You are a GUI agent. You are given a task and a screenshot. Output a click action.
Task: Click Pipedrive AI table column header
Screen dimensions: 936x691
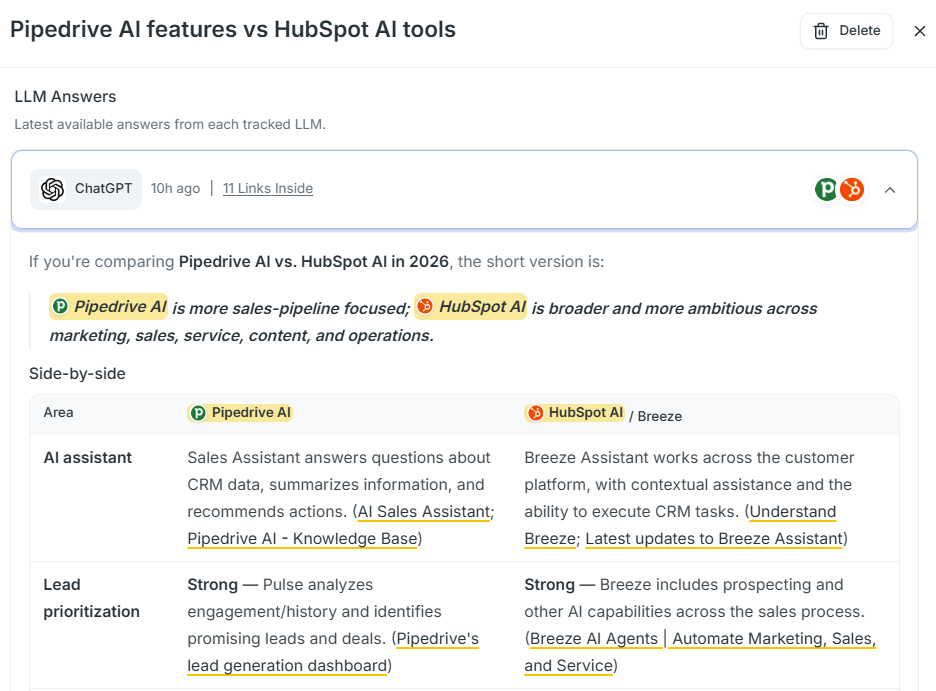(x=240, y=413)
